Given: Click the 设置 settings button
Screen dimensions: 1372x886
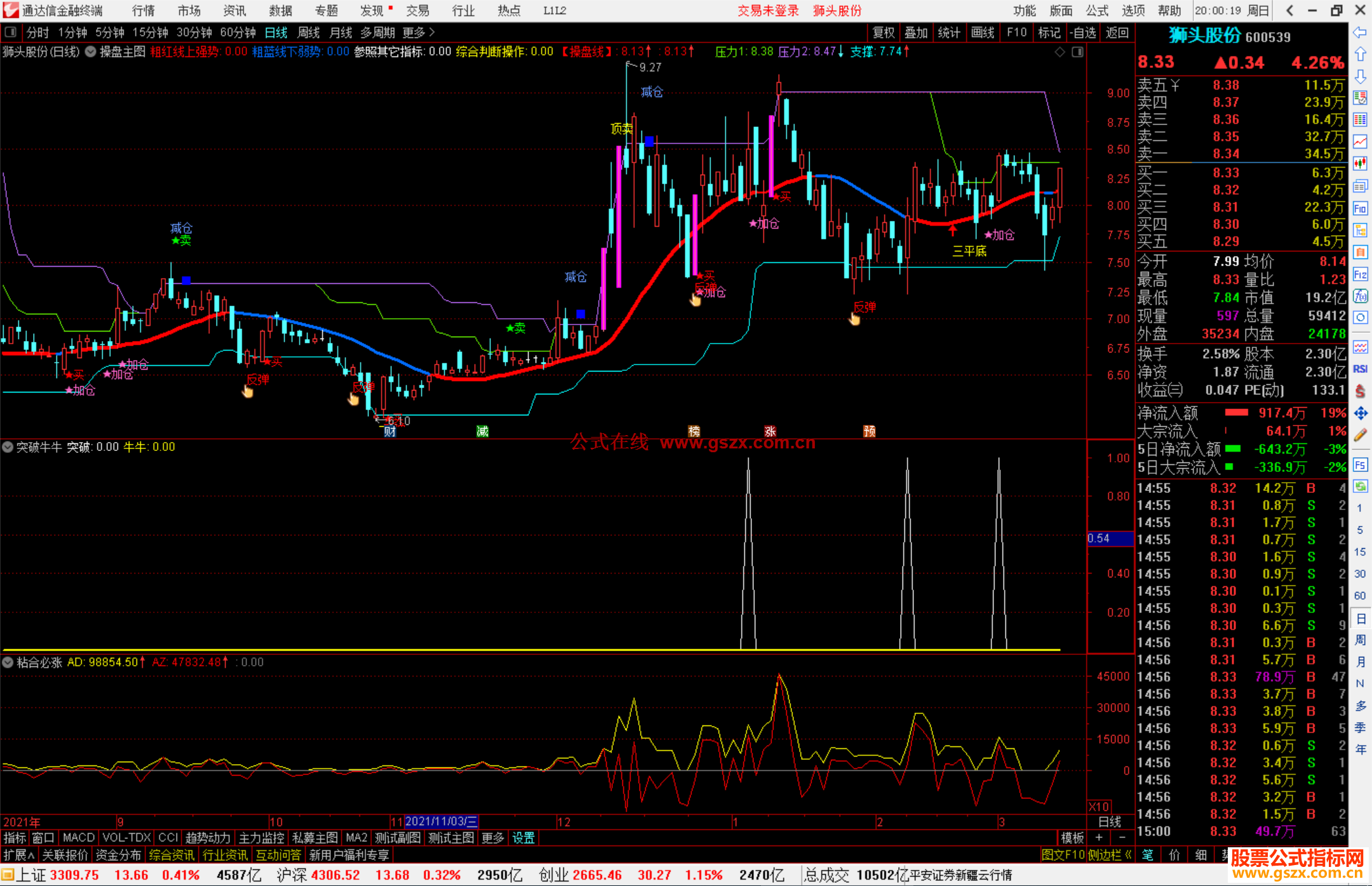Looking at the screenshot, I should click(x=524, y=838).
